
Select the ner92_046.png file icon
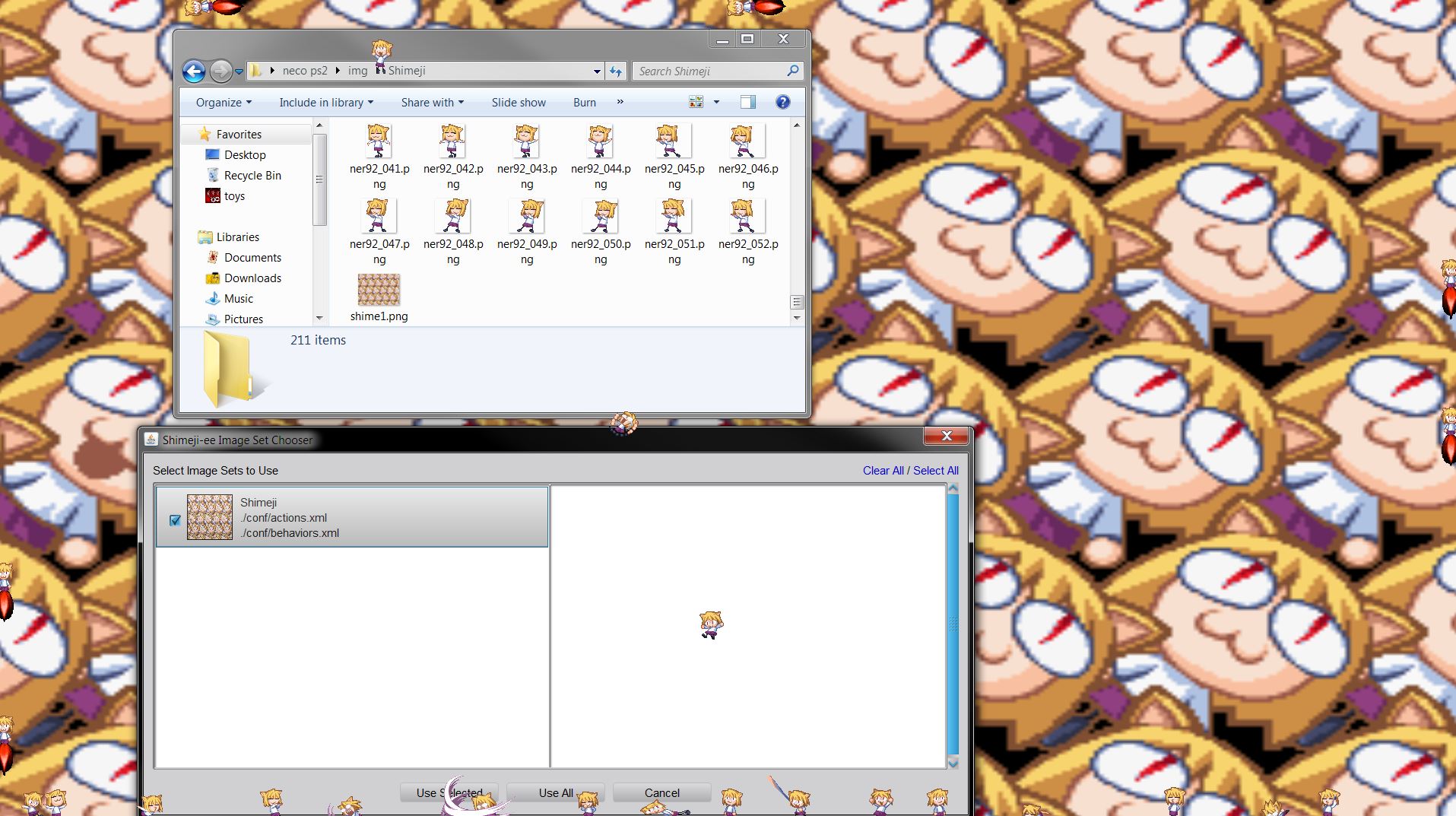pyautogui.click(x=747, y=141)
